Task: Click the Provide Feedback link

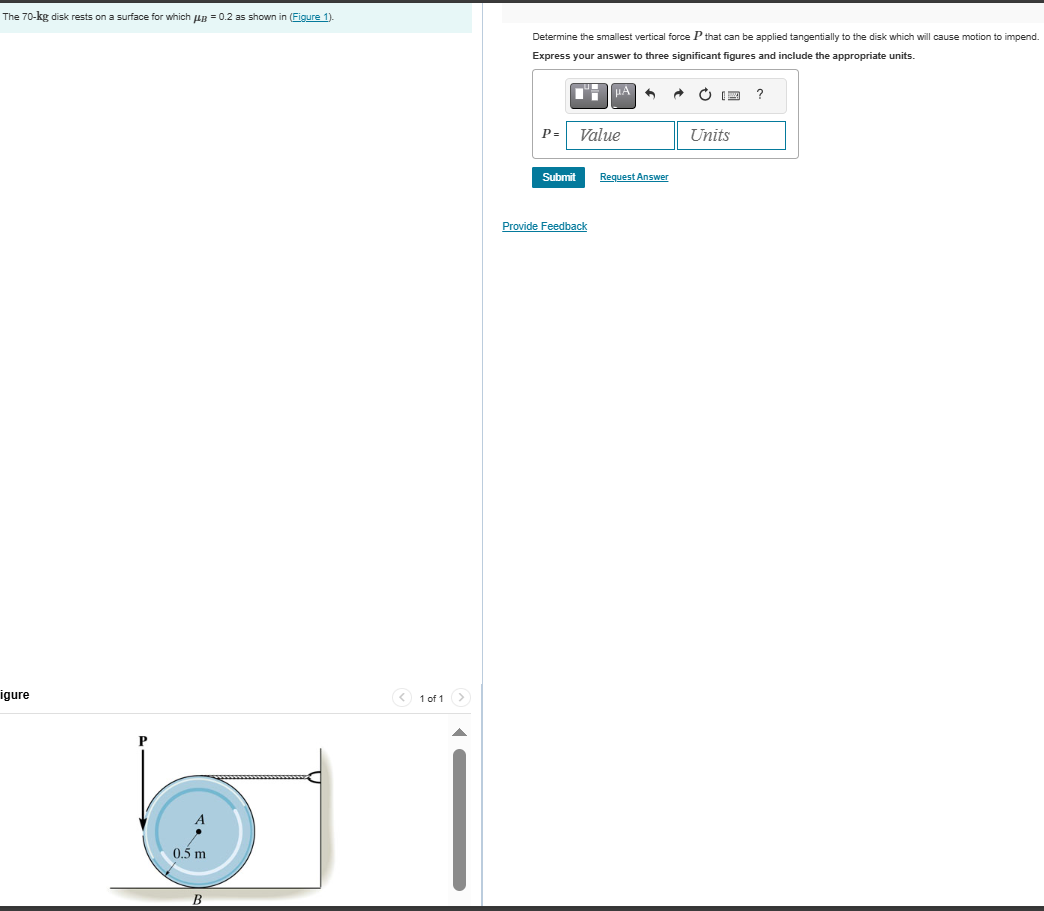Action: point(544,226)
